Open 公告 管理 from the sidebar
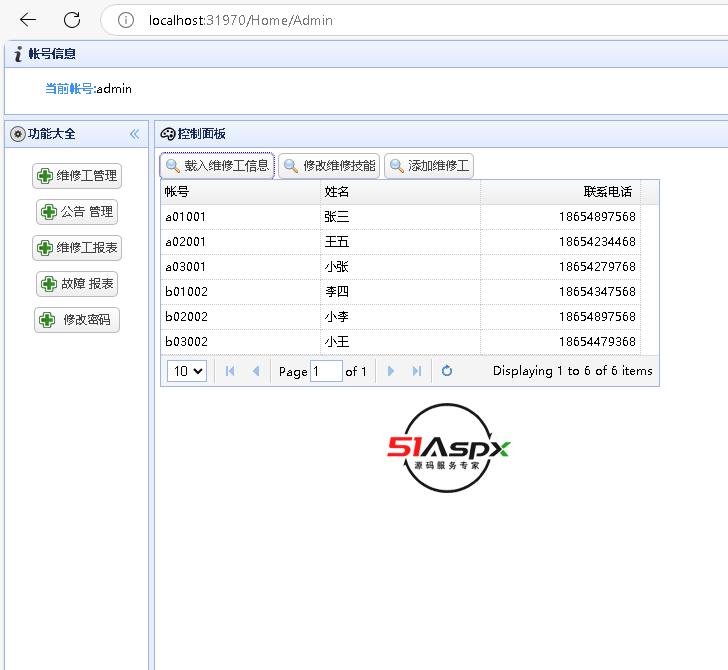 (x=78, y=212)
